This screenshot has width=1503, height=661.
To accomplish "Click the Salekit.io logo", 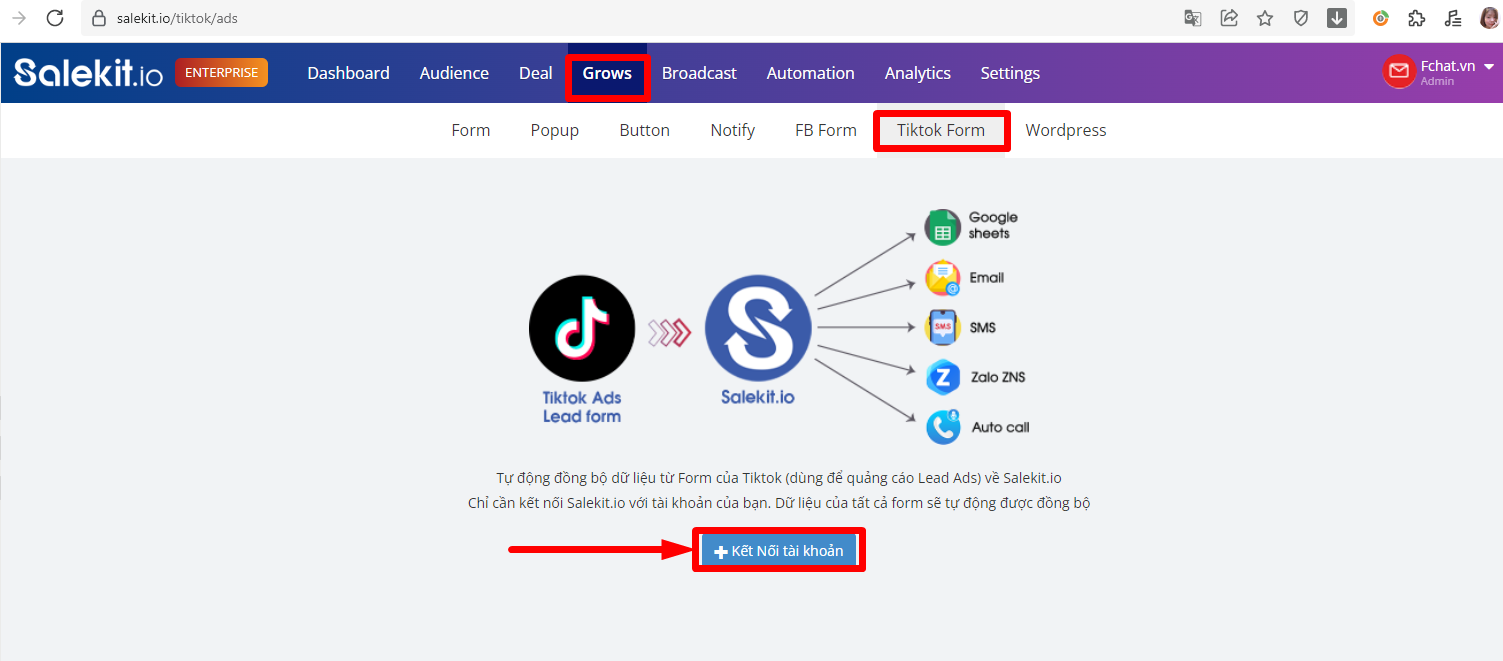I will pos(88,73).
